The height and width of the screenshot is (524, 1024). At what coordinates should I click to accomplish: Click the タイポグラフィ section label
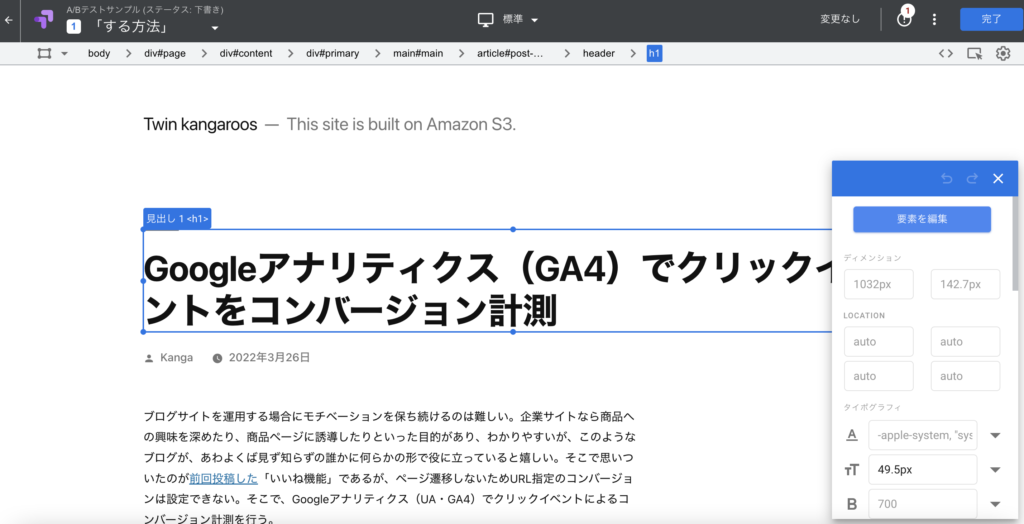point(872,408)
